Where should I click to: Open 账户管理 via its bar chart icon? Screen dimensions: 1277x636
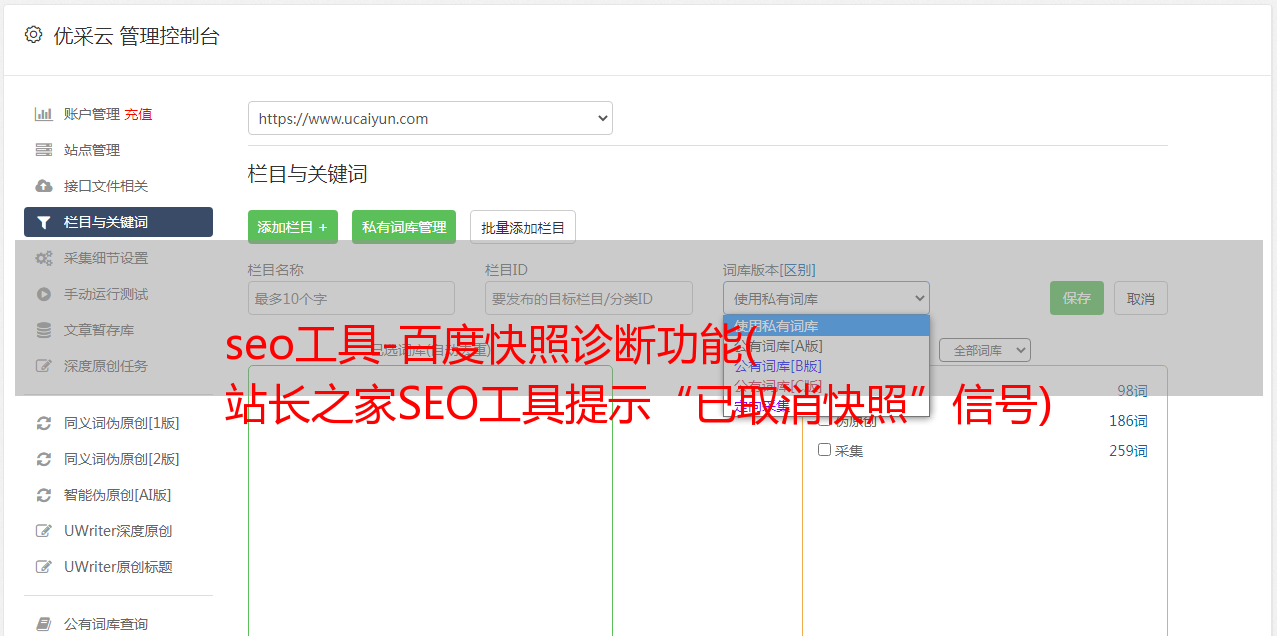click(x=44, y=114)
